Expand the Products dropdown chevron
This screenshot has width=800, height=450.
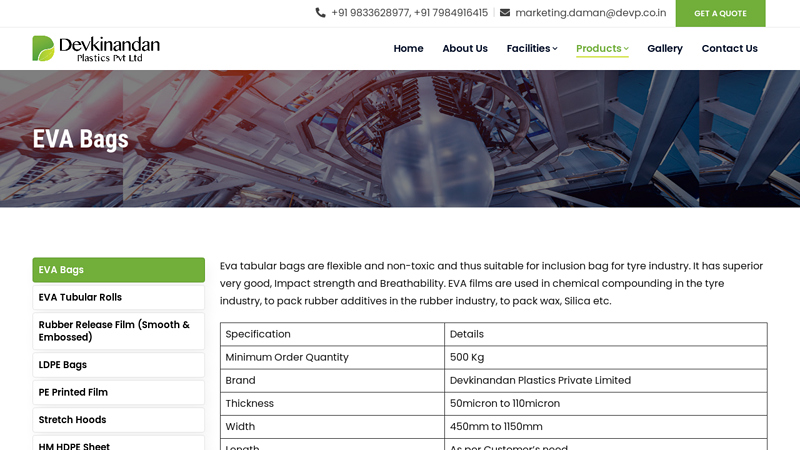626,49
